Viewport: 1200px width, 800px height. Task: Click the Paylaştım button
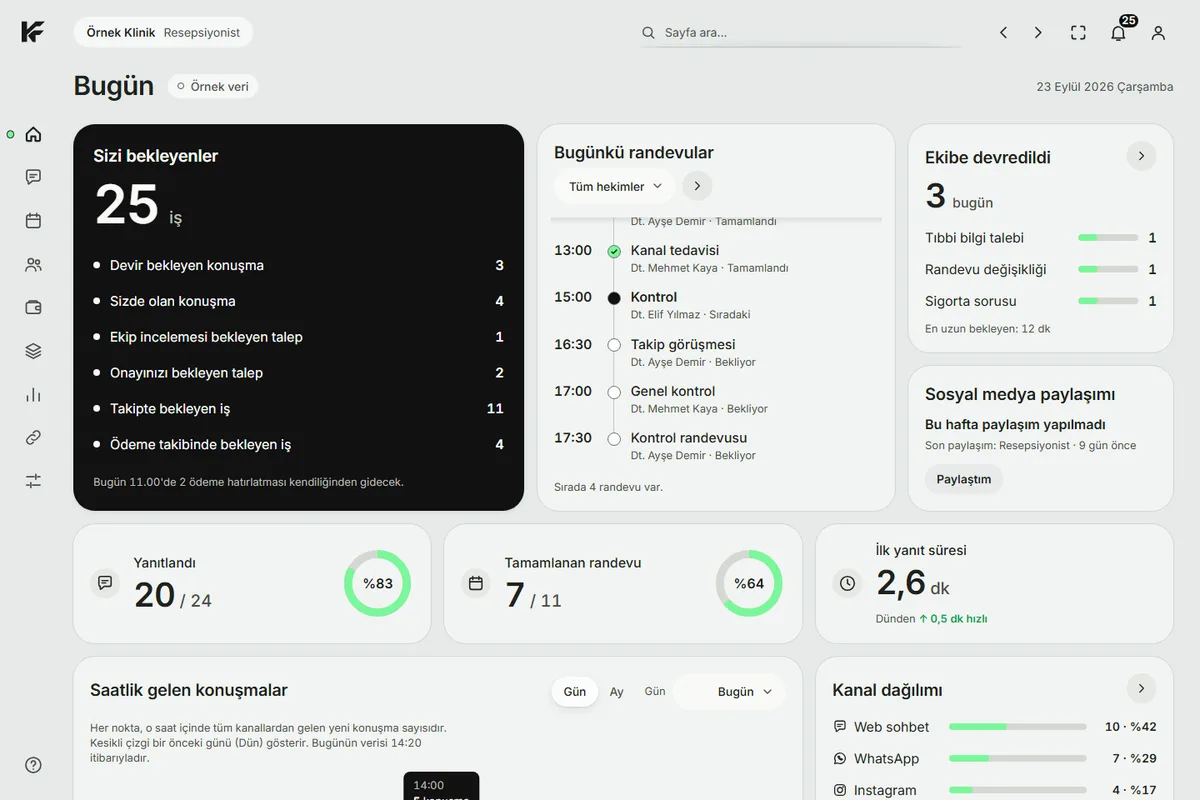click(x=964, y=479)
